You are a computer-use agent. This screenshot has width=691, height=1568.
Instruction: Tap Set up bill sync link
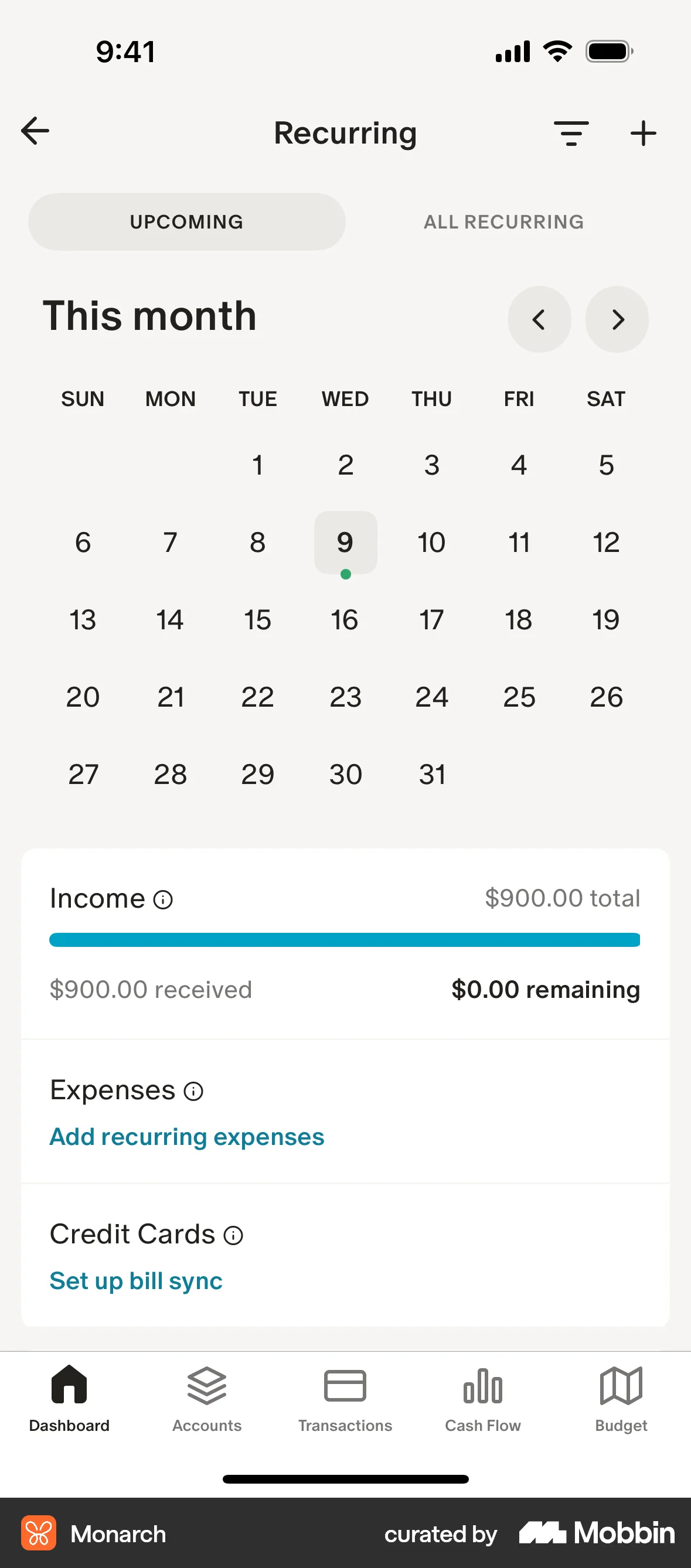[137, 1281]
